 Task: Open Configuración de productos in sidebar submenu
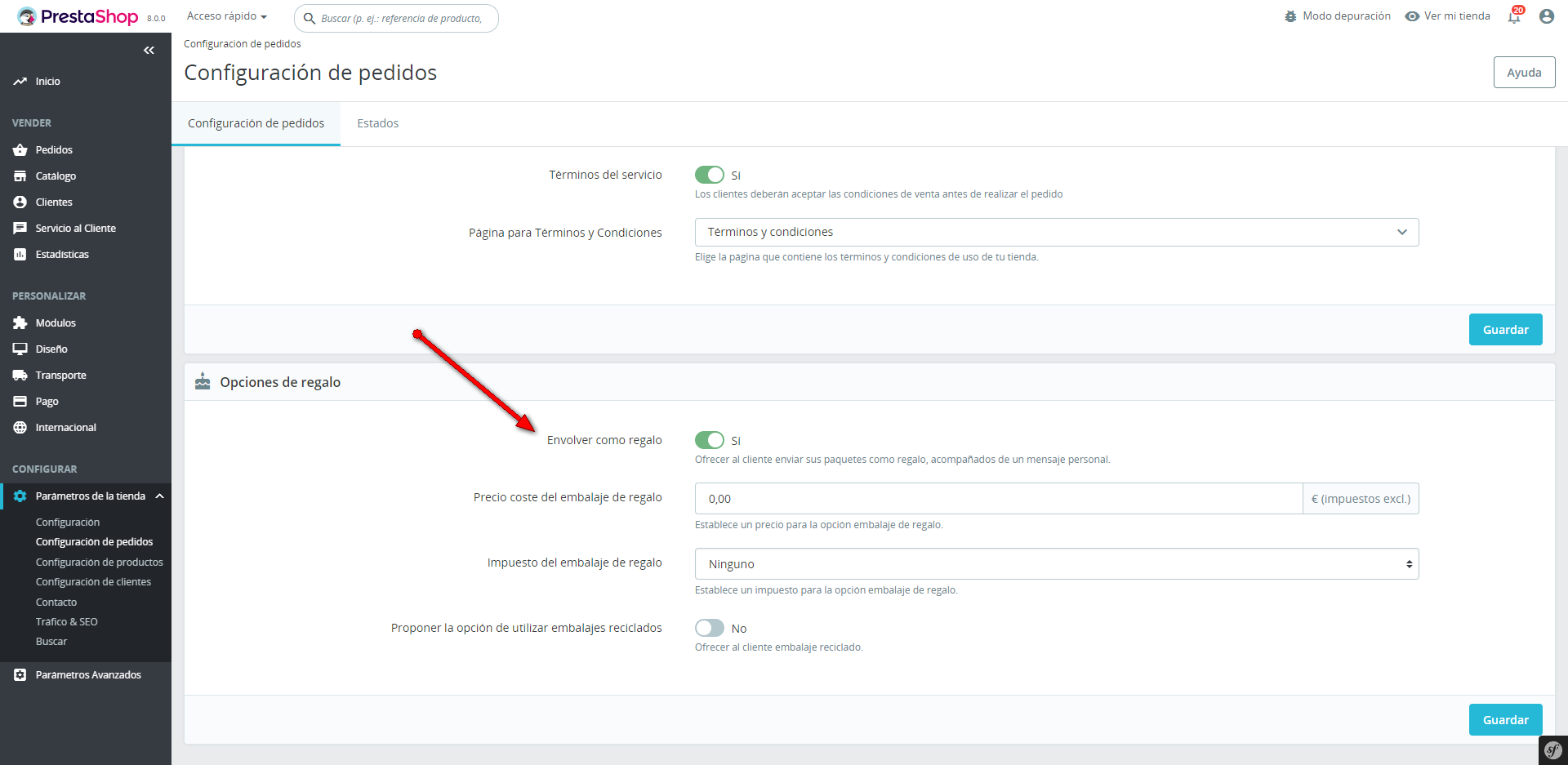tap(100, 563)
